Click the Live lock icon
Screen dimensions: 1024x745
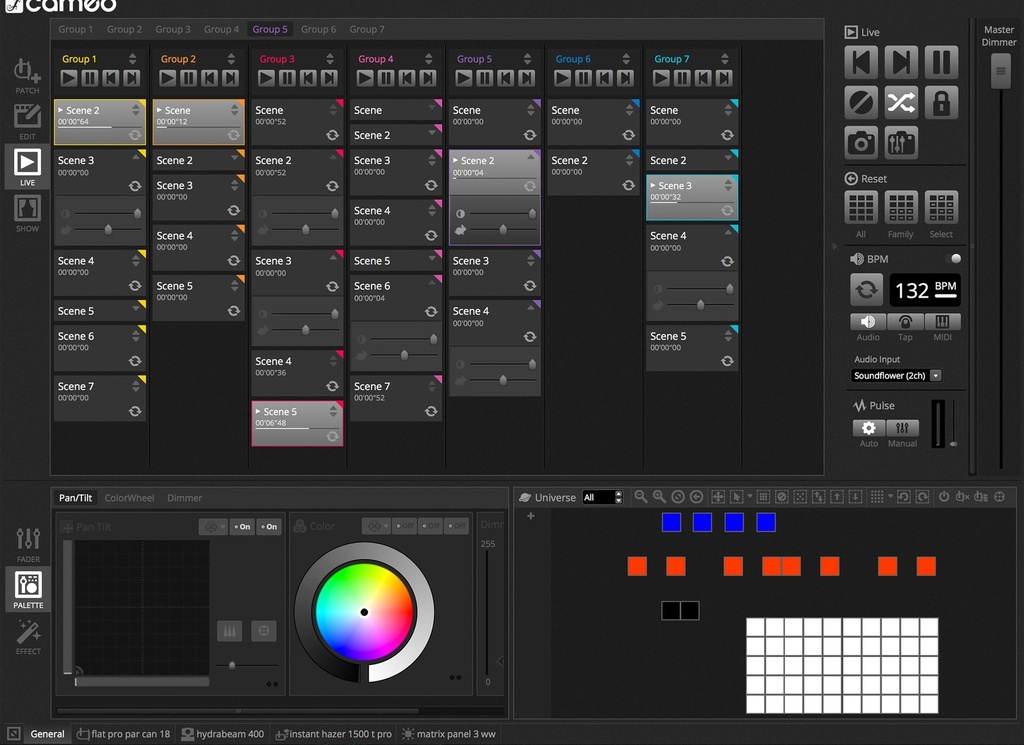coord(941,103)
